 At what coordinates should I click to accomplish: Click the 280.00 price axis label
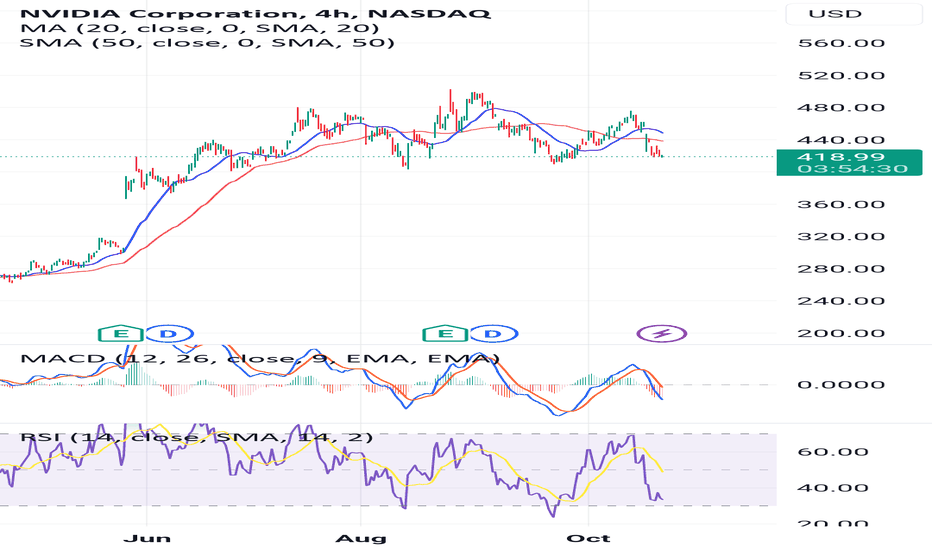(841, 269)
